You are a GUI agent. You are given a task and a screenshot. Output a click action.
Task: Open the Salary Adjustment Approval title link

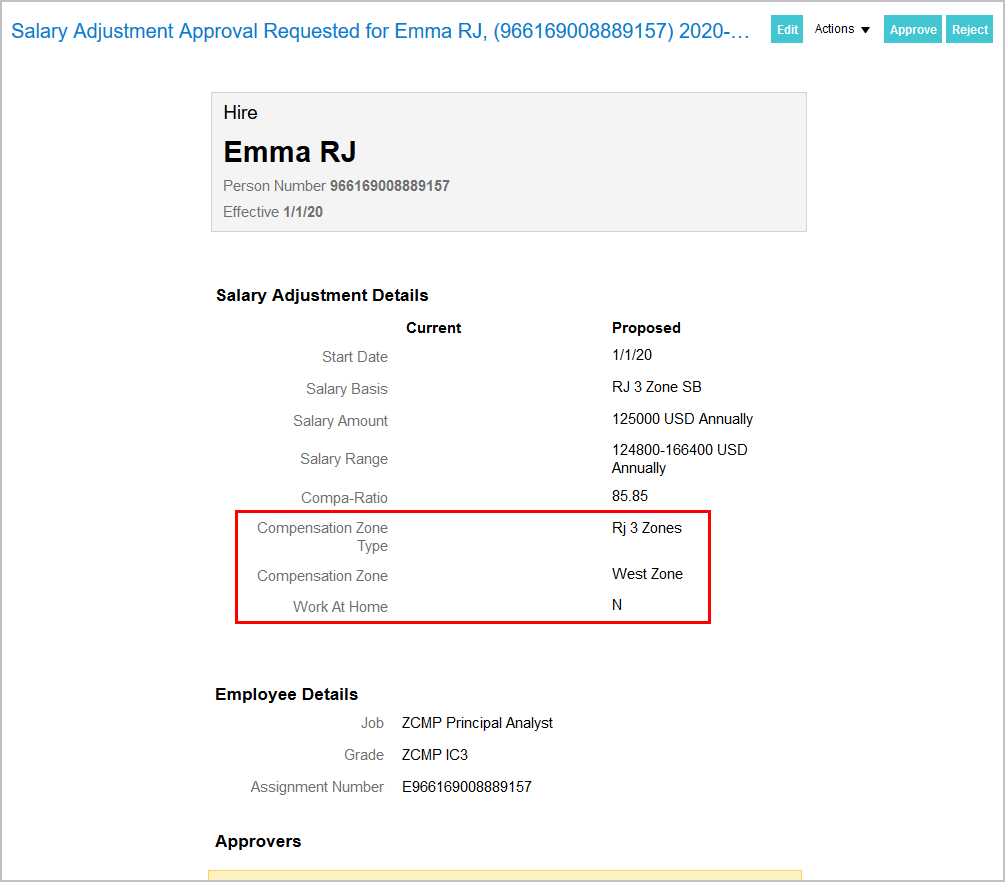click(380, 31)
